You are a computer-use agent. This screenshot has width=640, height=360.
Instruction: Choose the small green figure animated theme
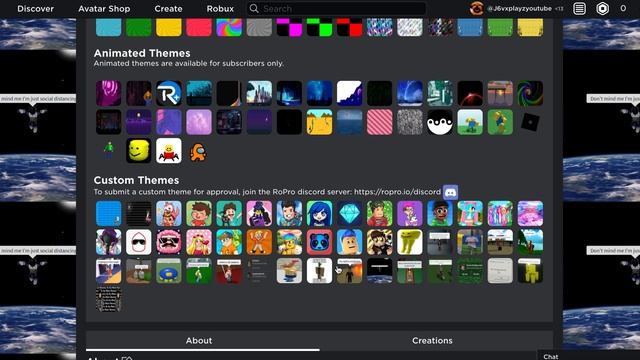coord(109,151)
